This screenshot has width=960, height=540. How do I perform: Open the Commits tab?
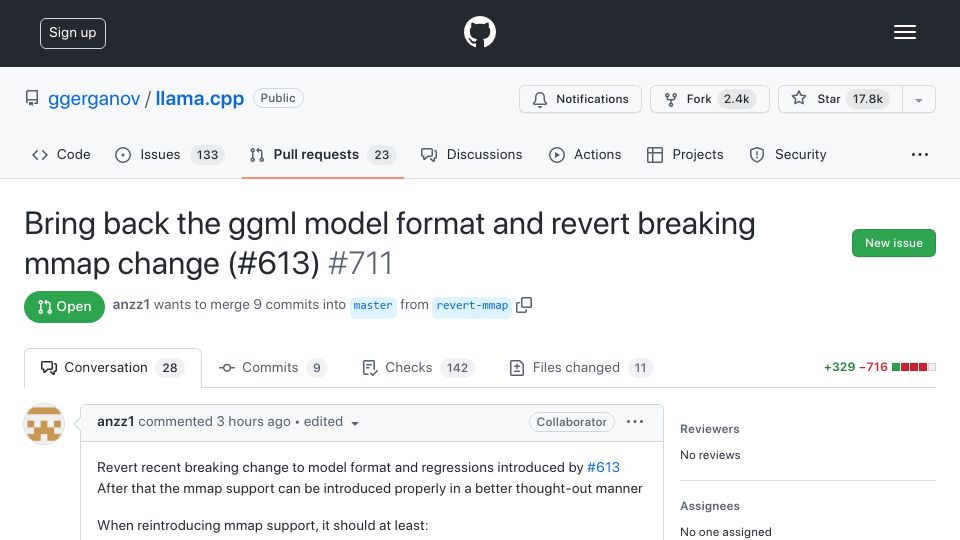coord(272,368)
